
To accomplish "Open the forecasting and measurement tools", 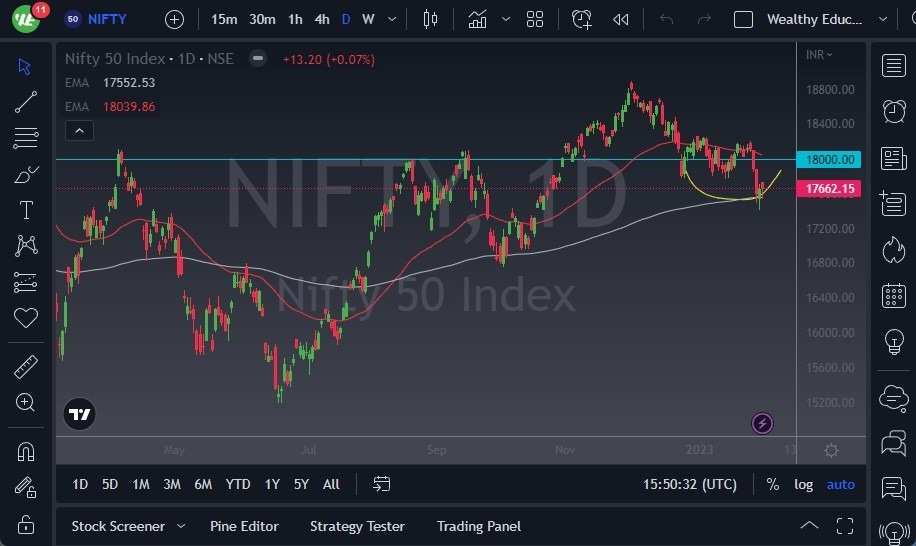I will [26, 282].
